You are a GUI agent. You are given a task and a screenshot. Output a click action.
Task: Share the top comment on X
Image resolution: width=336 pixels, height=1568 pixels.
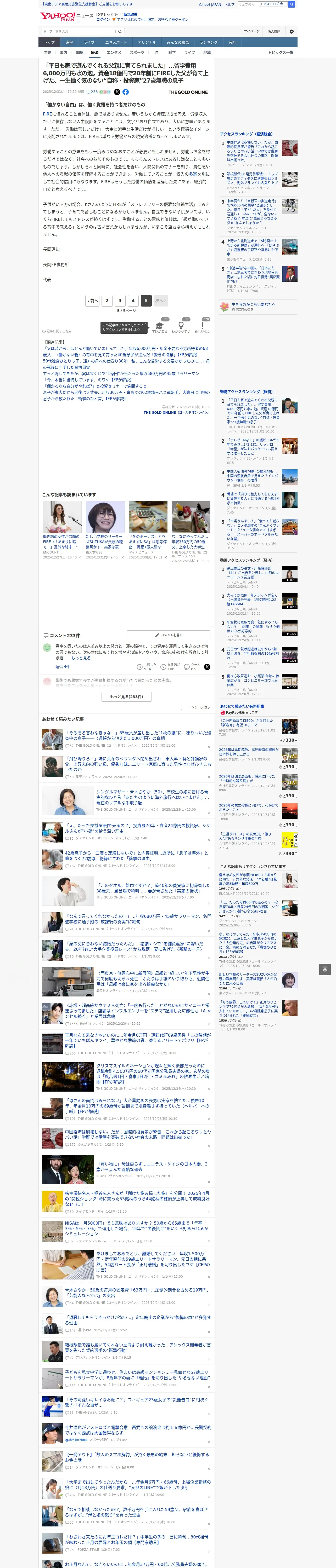[x=207, y=667]
